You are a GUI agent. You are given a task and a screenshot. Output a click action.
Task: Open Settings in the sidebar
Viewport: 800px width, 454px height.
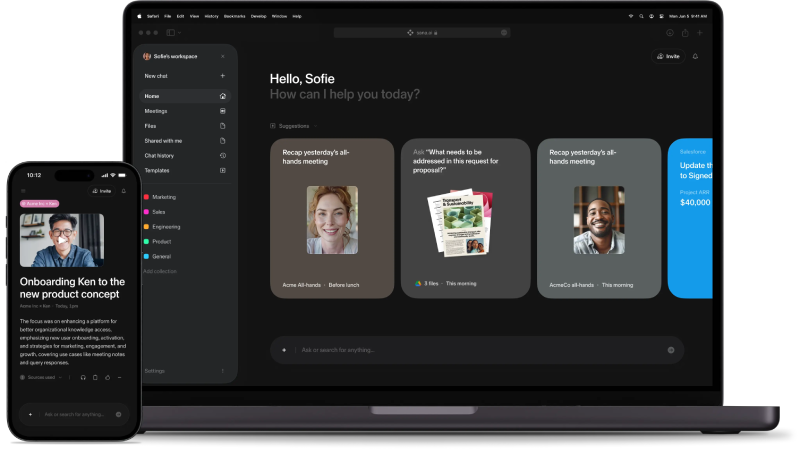pyautogui.click(x=155, y=371)
